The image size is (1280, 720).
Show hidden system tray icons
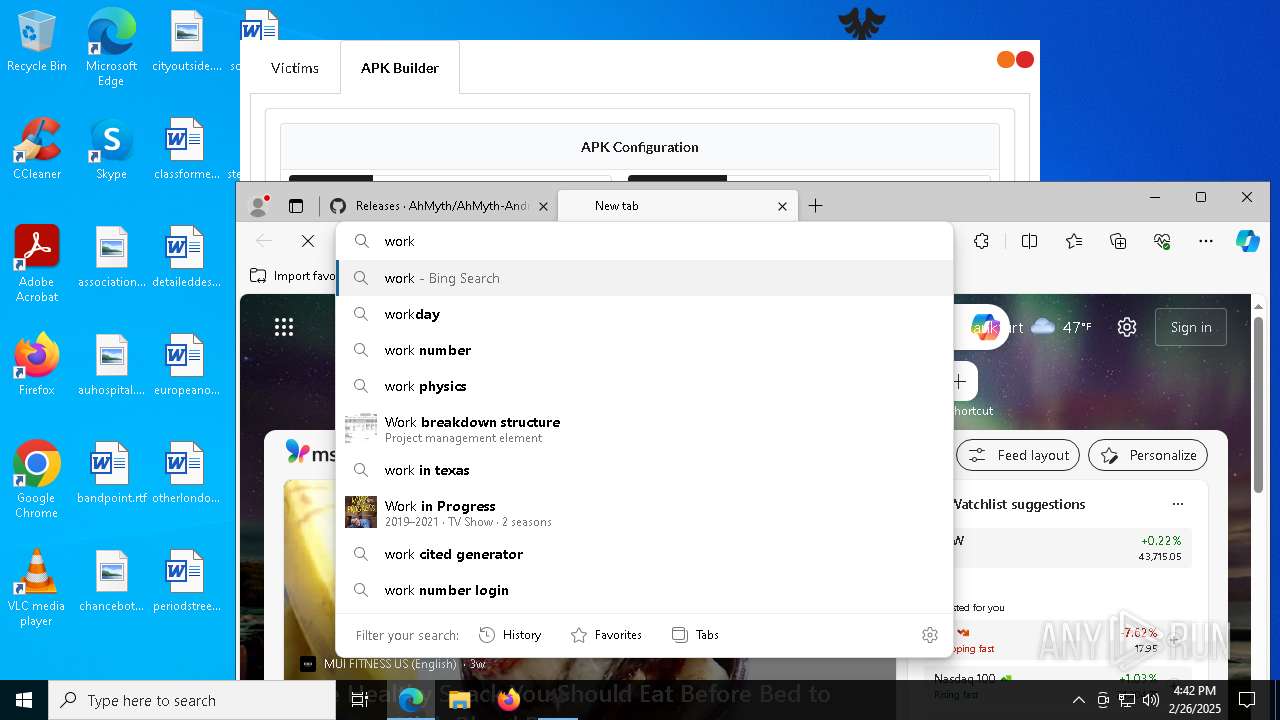(1078, 700)
